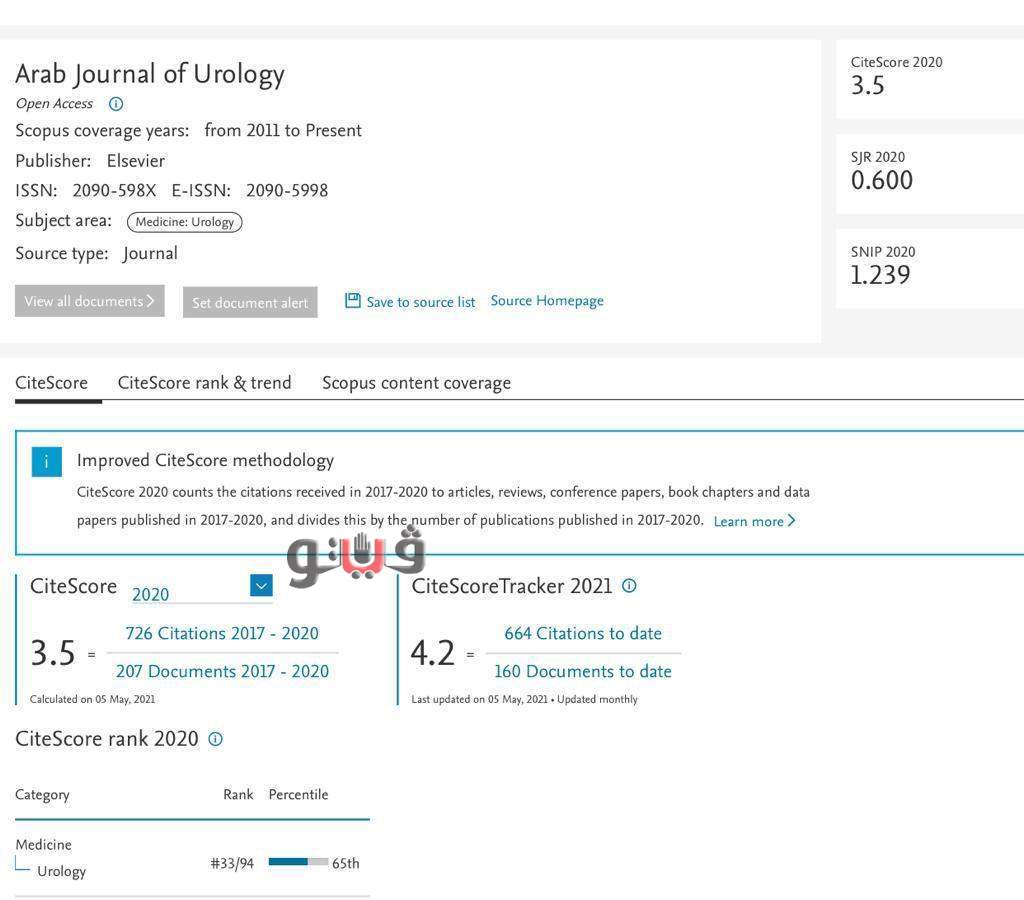The height and width of the screenshot is (900, 1024).
Task: View the 160 Documents to date link
Action: [583, 671]
